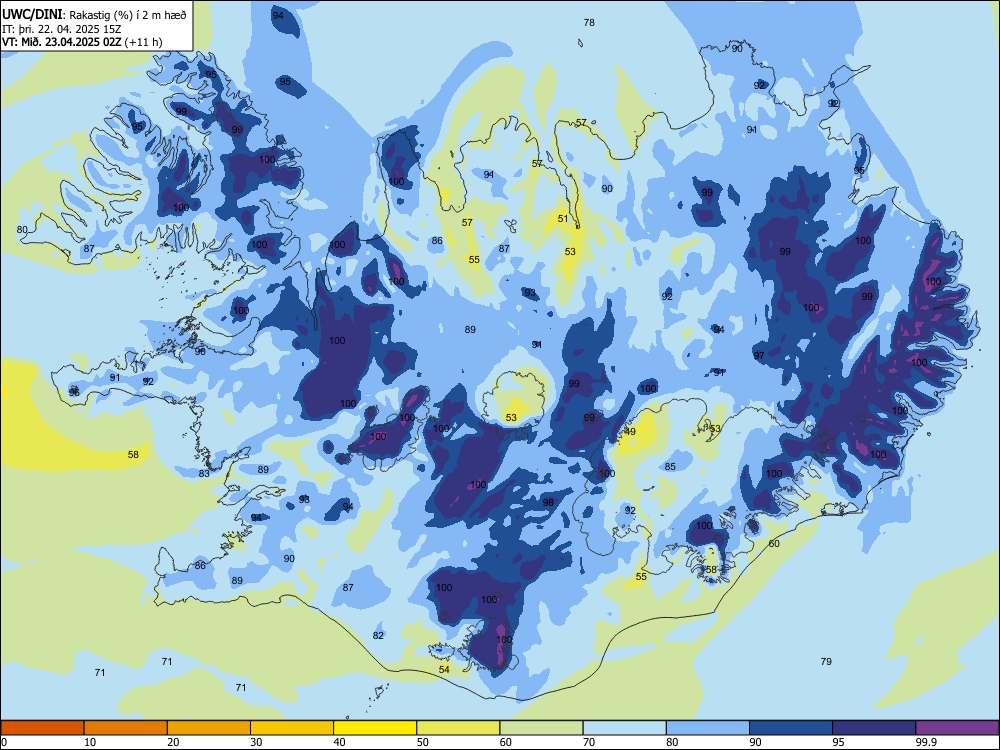
Task: Click the legend tick label '0'
Action: coord(4,742)
